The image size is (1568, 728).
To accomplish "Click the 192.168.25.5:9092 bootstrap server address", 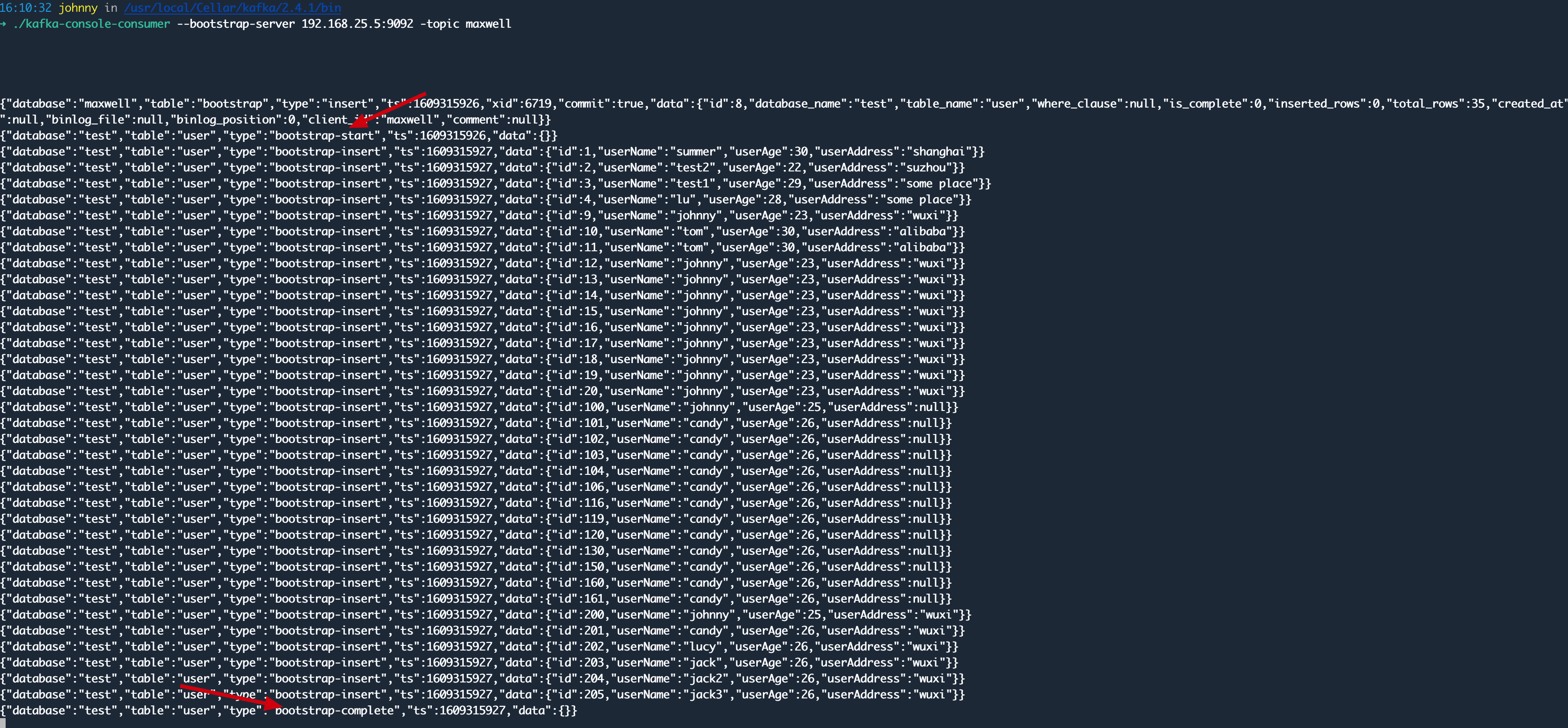I will [x=357, y=24].
